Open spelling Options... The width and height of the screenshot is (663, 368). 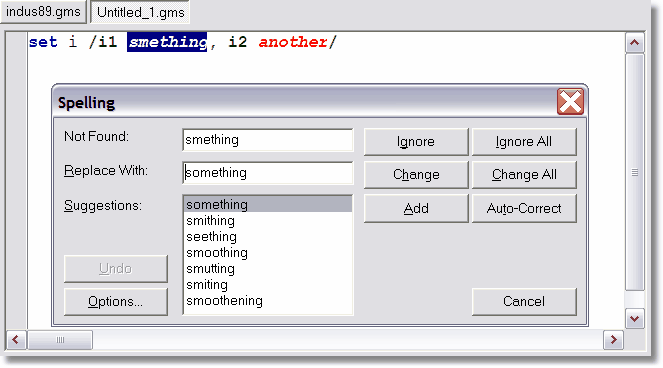pos(115,302)
